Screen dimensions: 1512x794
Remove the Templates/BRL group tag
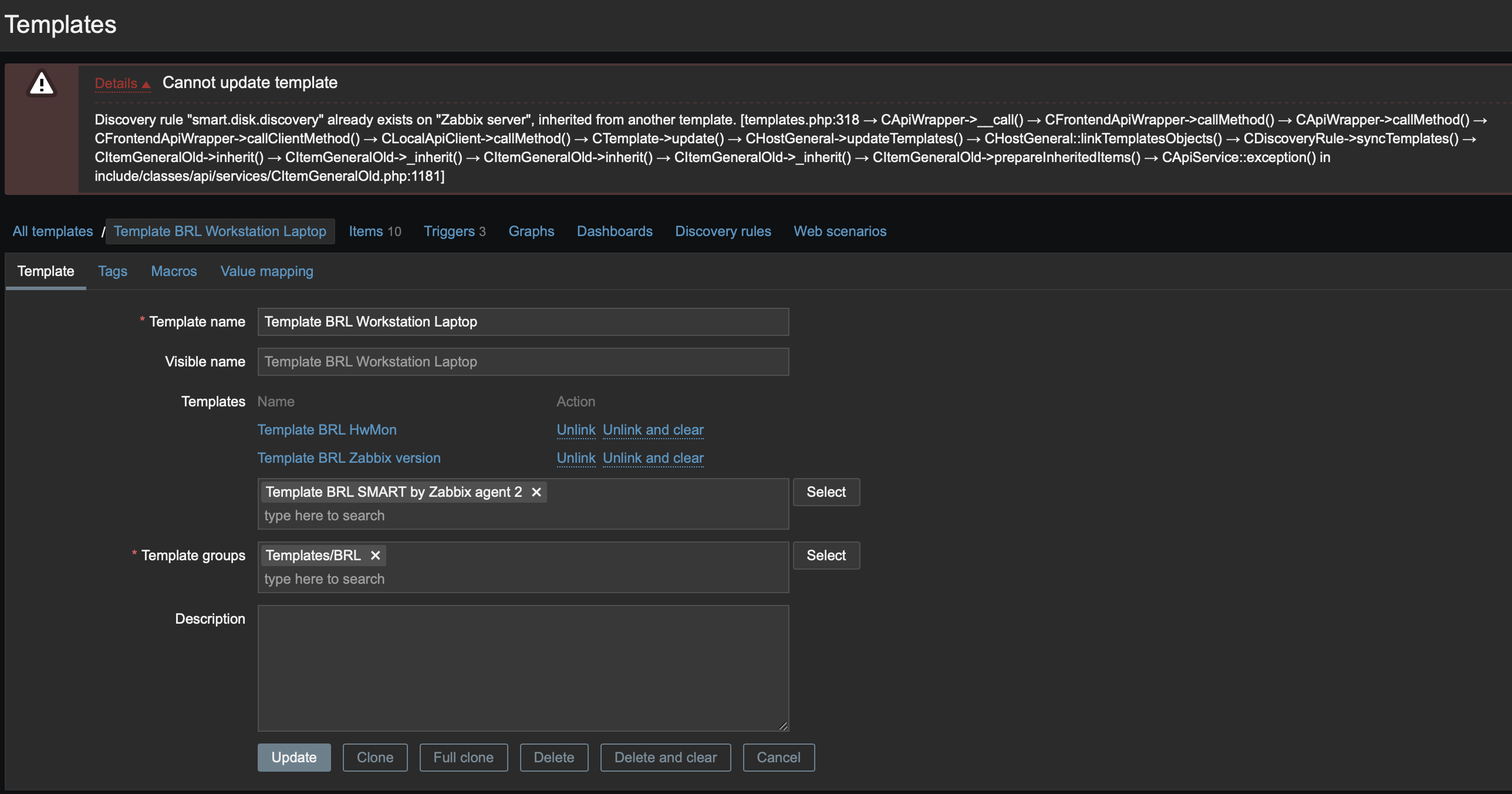click(375, 556)
